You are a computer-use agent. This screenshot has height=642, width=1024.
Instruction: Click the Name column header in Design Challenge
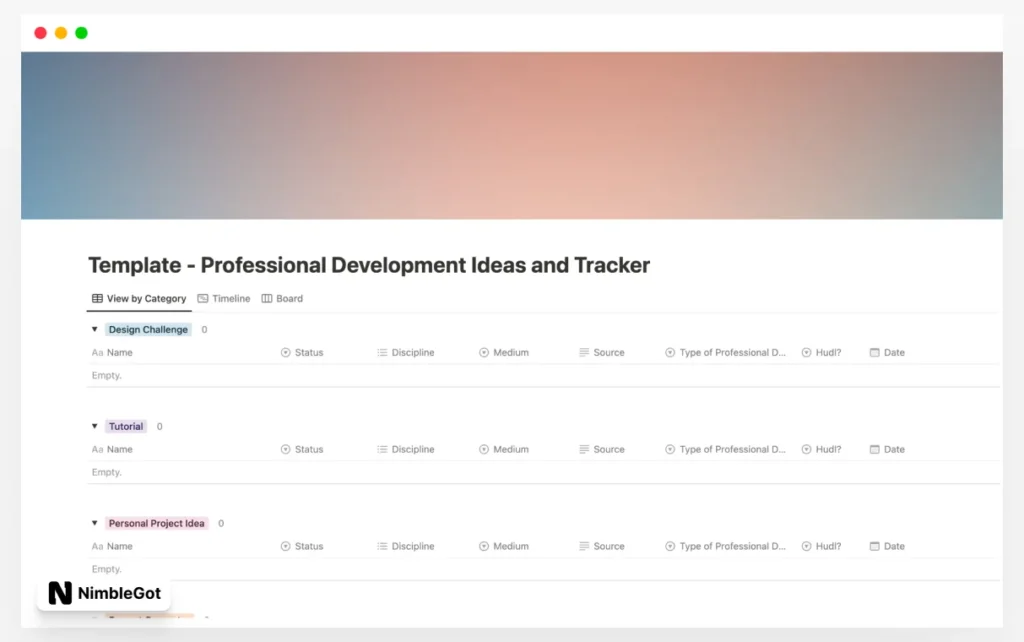point(112,352)
